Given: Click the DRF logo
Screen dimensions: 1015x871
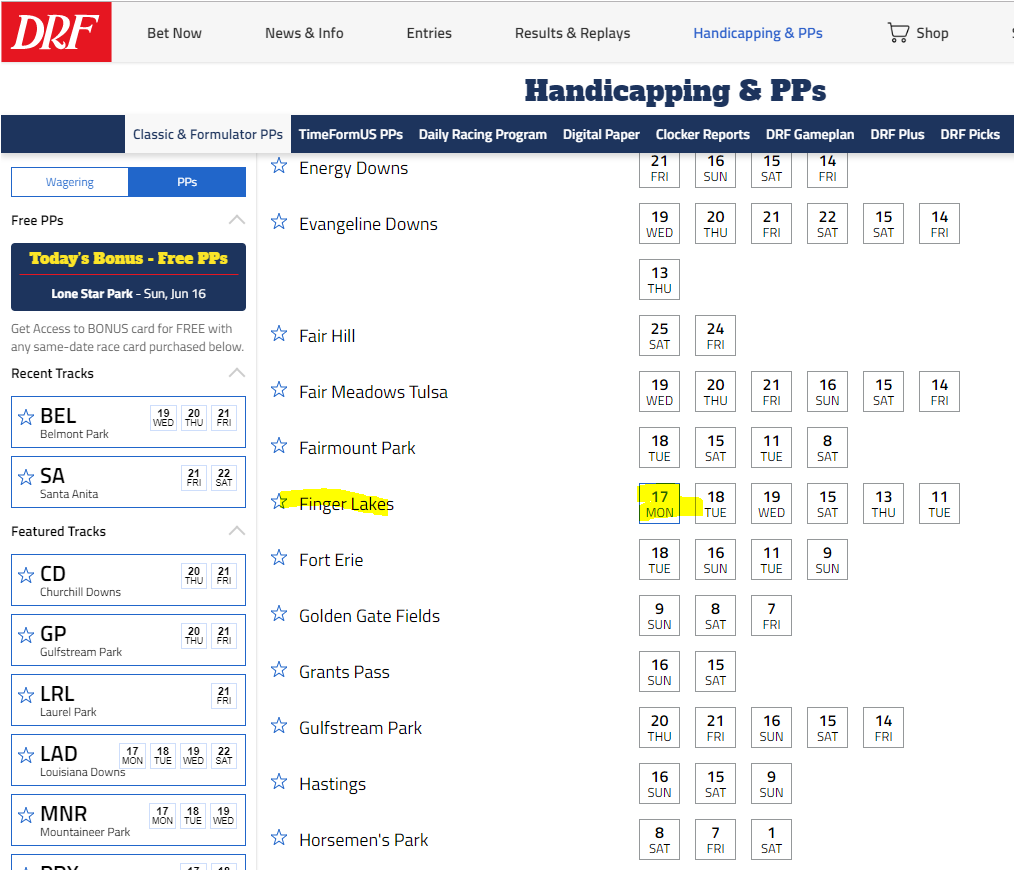Looking at the screenshot, I should (56, 32).
